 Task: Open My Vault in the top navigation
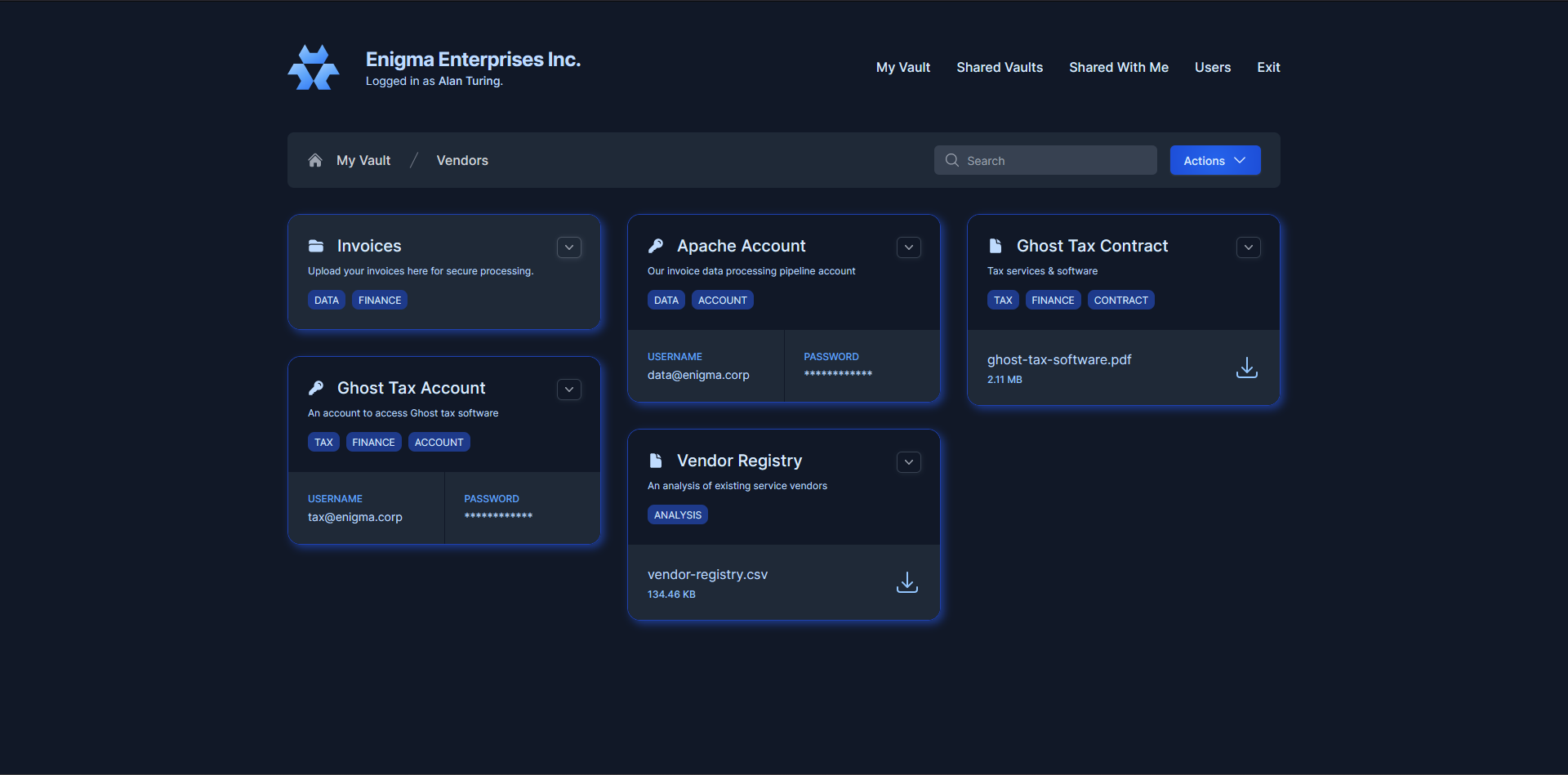903,67
